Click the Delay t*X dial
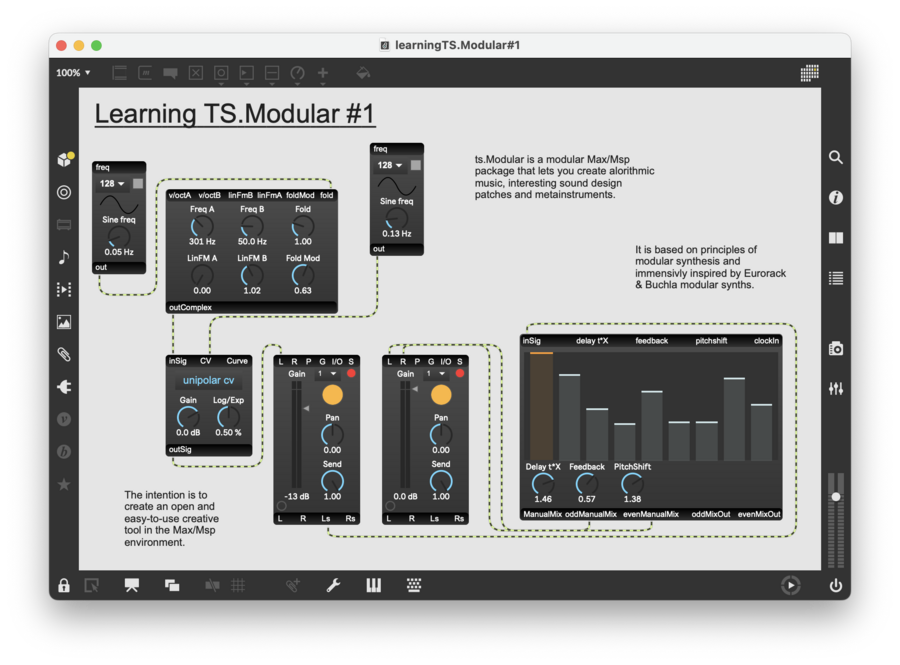Viewport: 900px width, 665px height. [543, 484]
